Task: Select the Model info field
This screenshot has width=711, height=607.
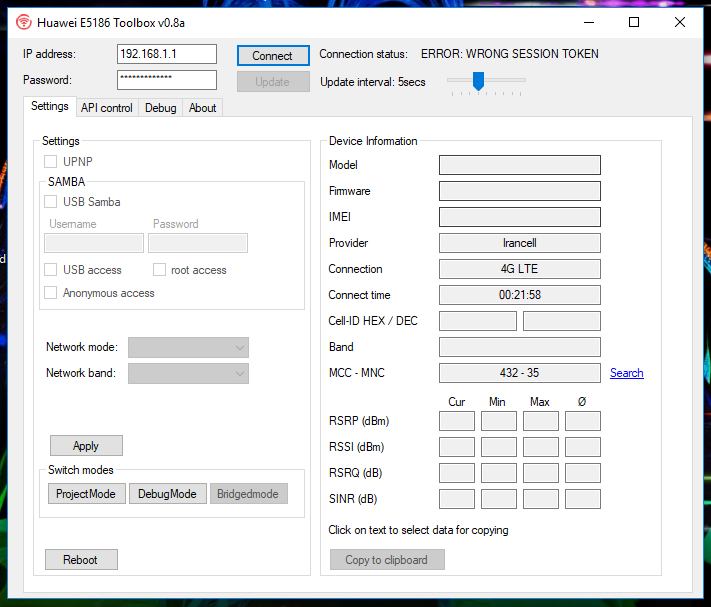Action: pyautogui.click(x=520, y=165)
